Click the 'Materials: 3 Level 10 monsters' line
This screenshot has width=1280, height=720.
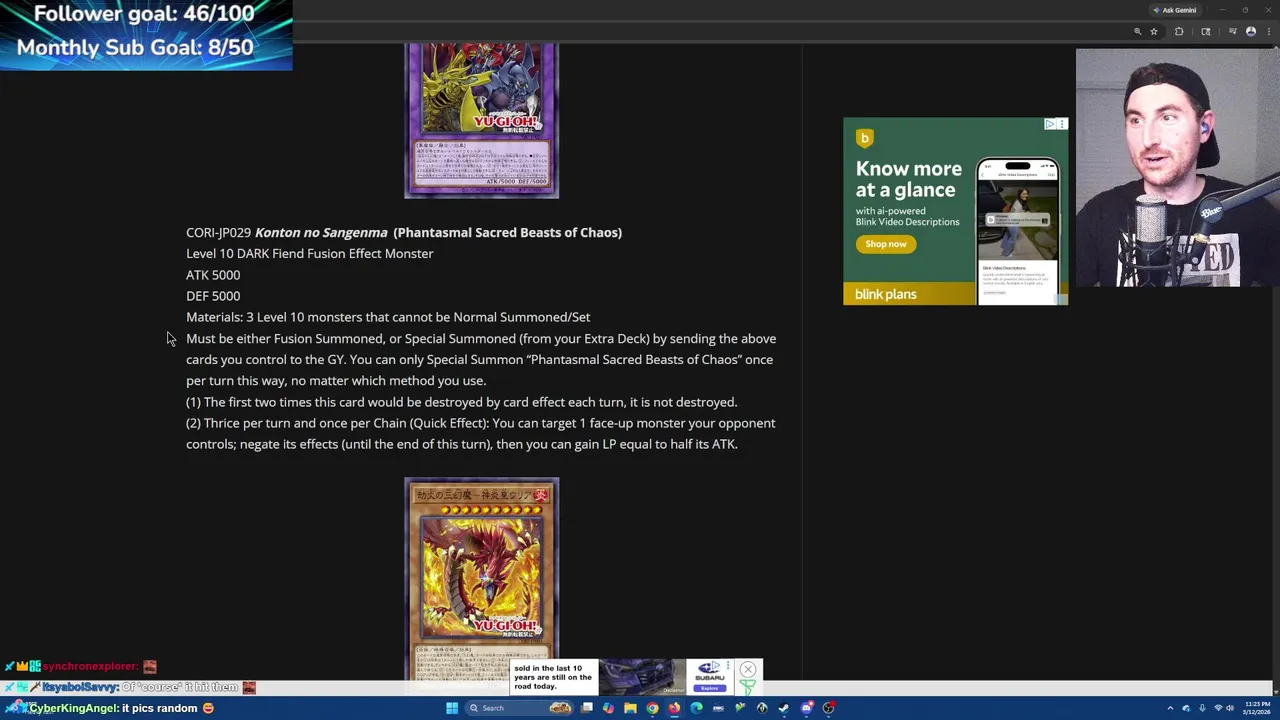[388, 317]
